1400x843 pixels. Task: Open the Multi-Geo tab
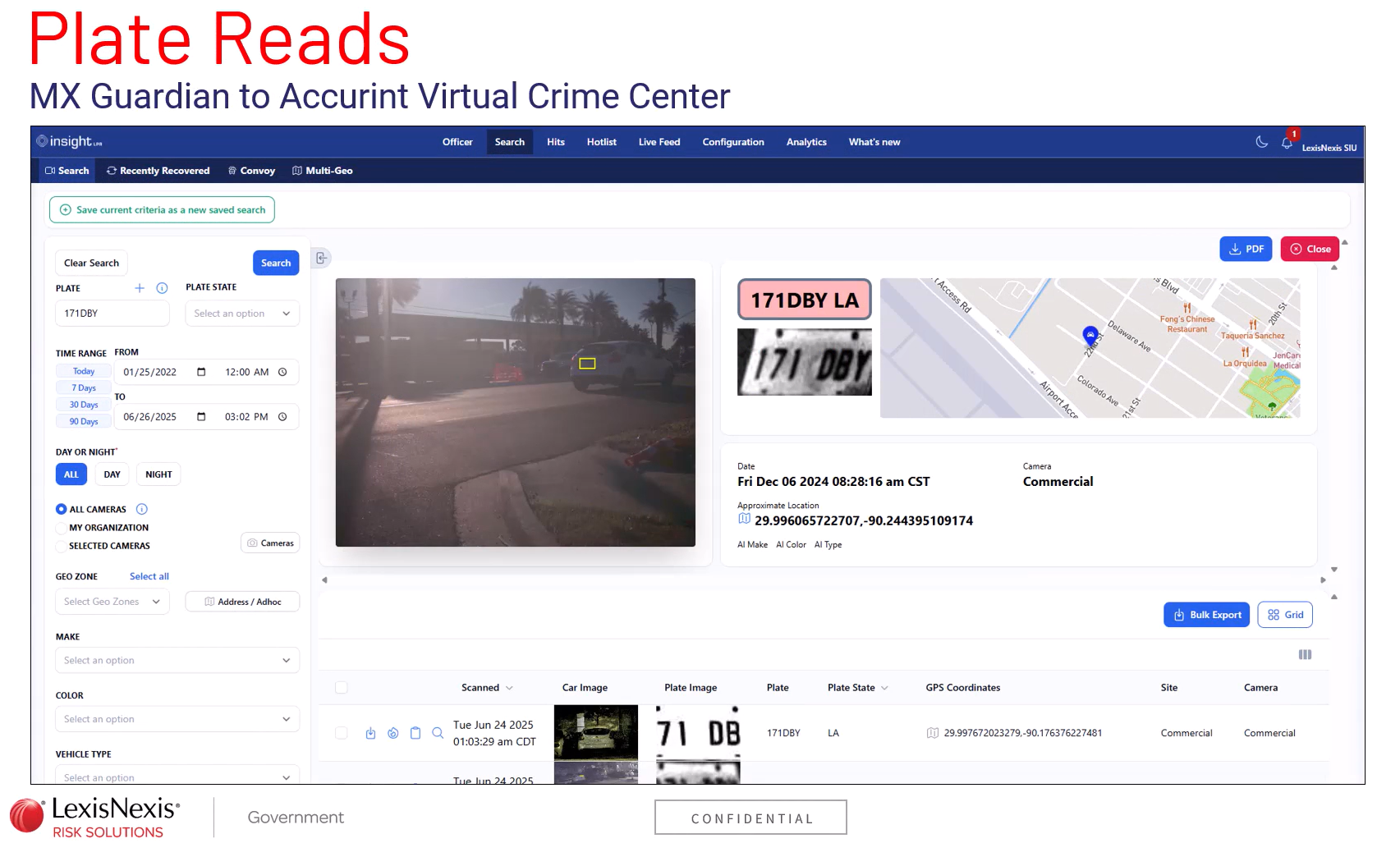click(323, 171)
